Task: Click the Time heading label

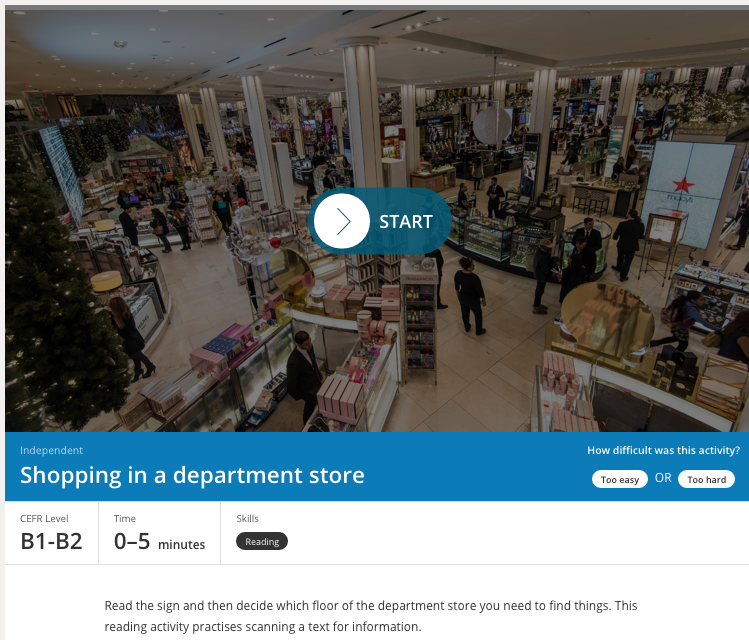Action: pos(125,518)
